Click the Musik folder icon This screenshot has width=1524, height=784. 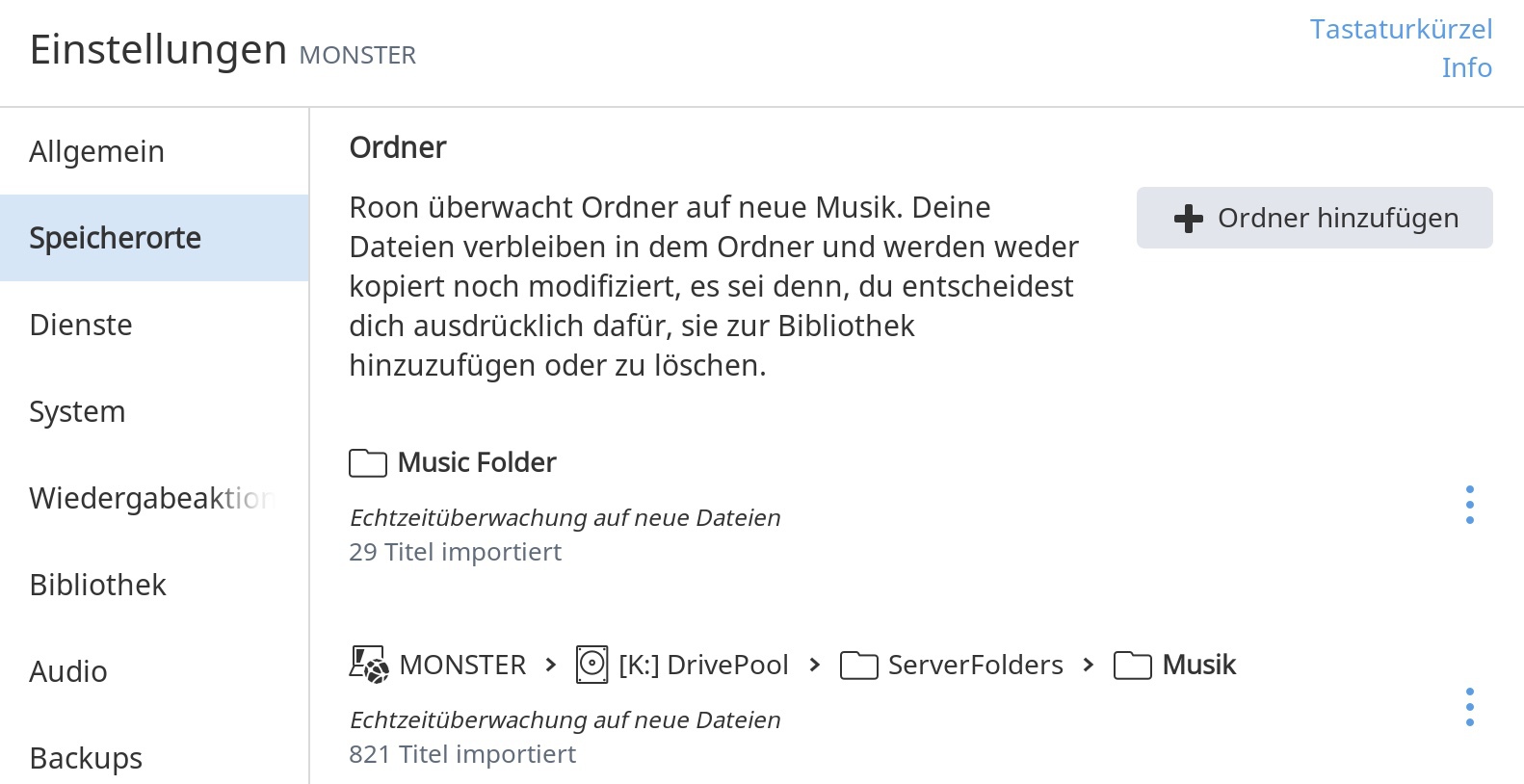(1132, 666)
